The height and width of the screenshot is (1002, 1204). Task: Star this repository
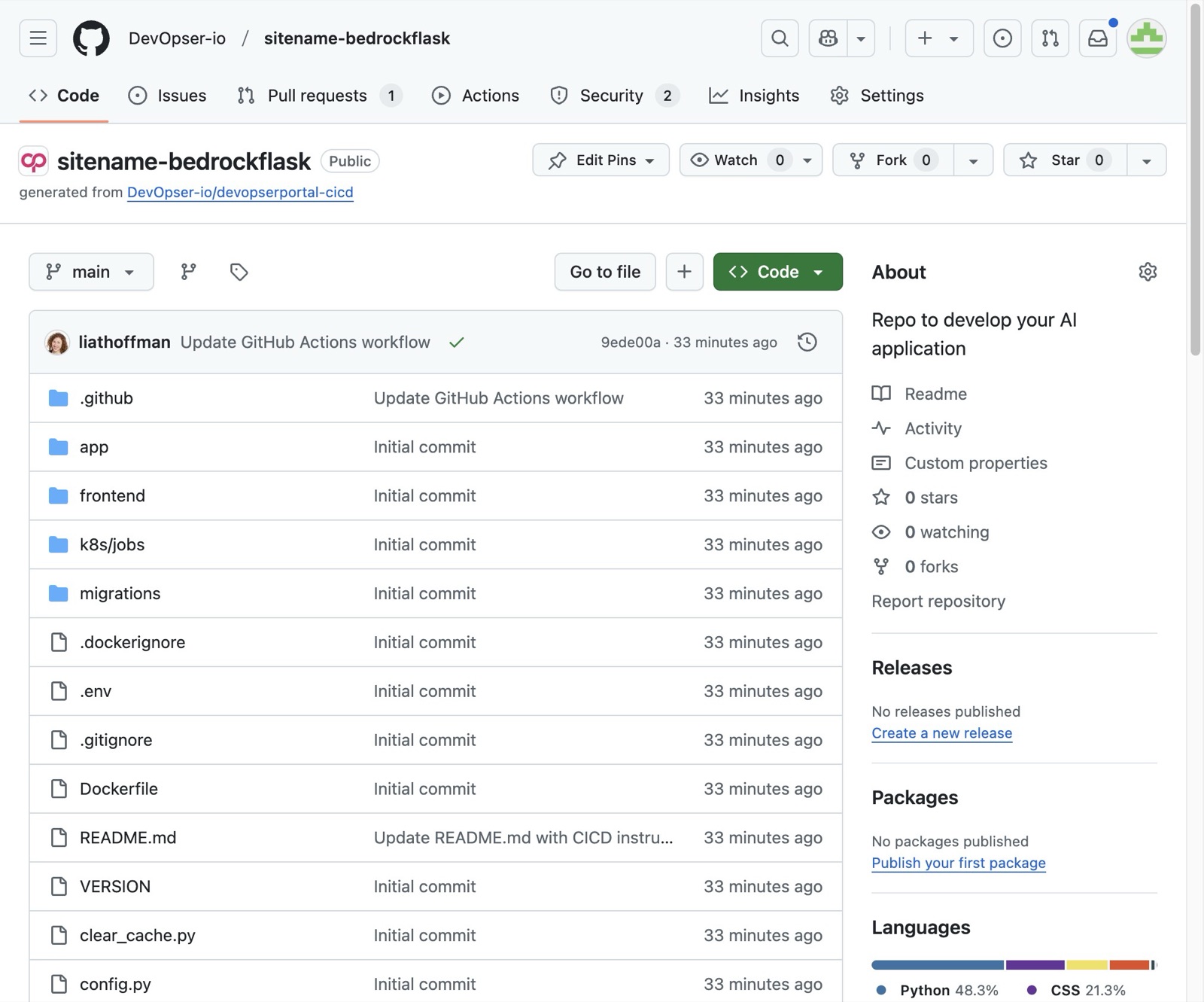[1066, 160]
